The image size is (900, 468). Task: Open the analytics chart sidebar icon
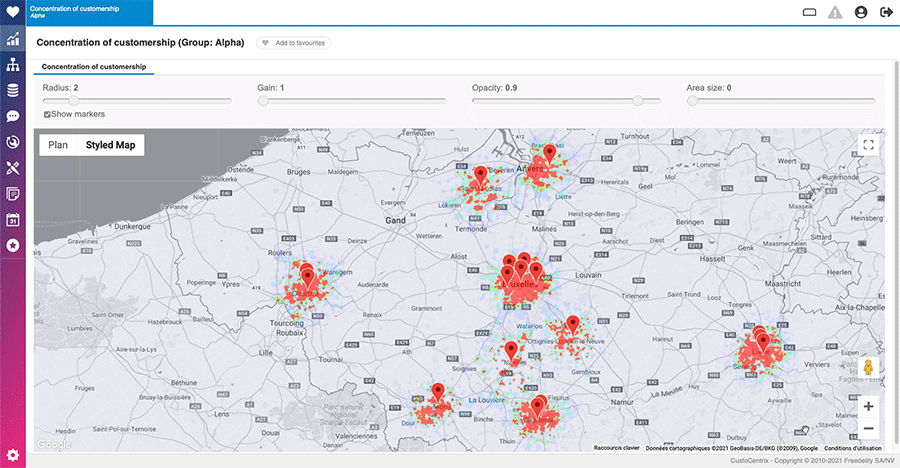13,40
